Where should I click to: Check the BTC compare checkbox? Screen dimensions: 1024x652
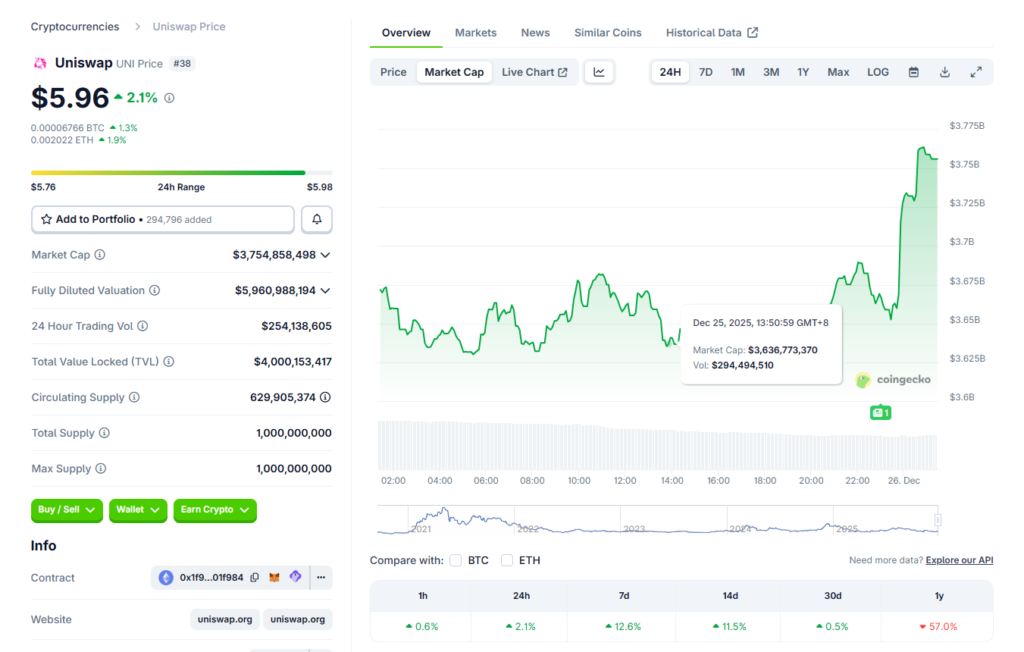click(x=456, y=561)
